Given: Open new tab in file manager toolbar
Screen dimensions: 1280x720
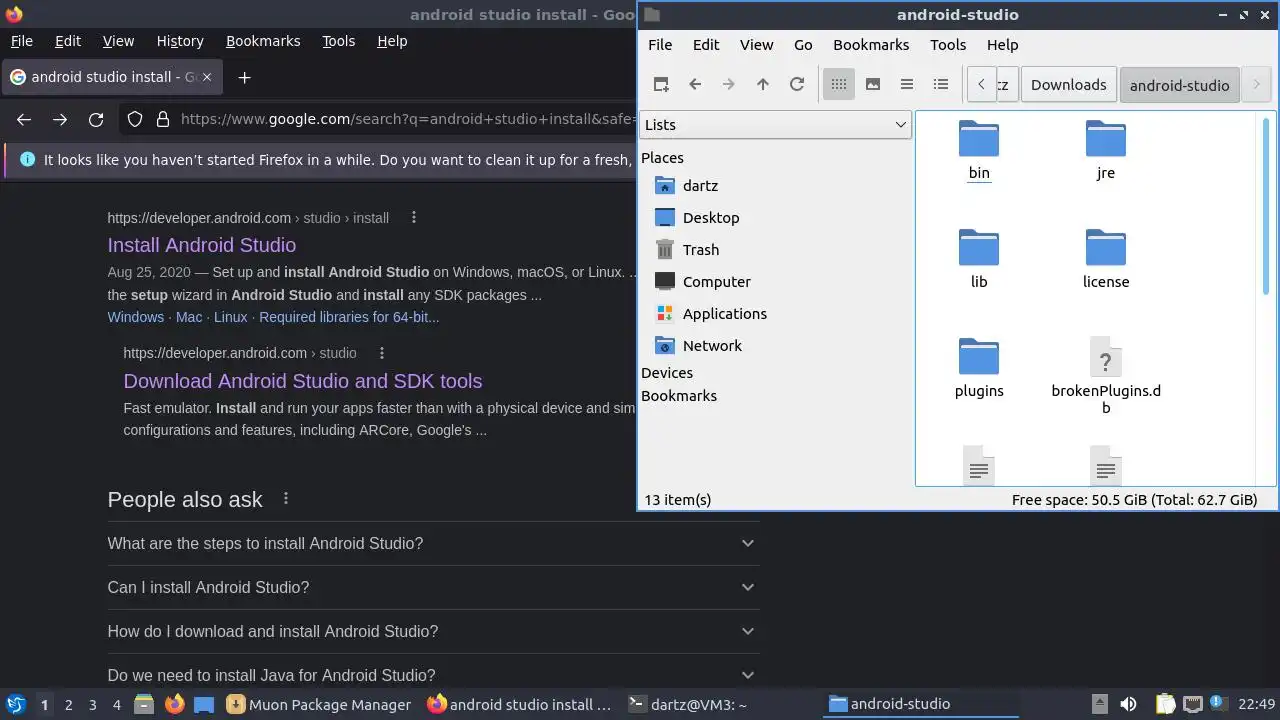Looking at the screenshot, I should point(661,85).
